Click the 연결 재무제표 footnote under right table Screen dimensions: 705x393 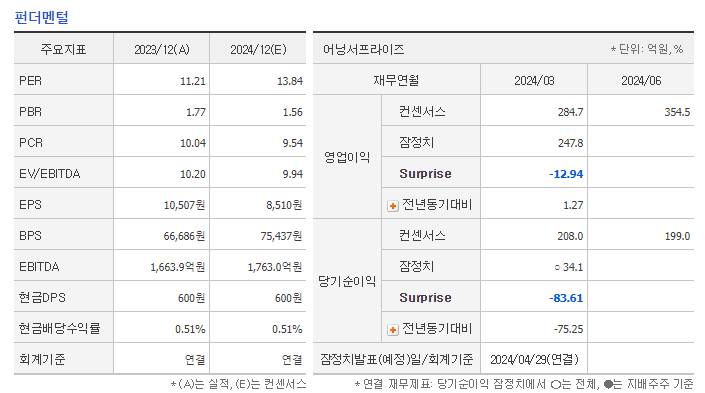pos(524,384)
